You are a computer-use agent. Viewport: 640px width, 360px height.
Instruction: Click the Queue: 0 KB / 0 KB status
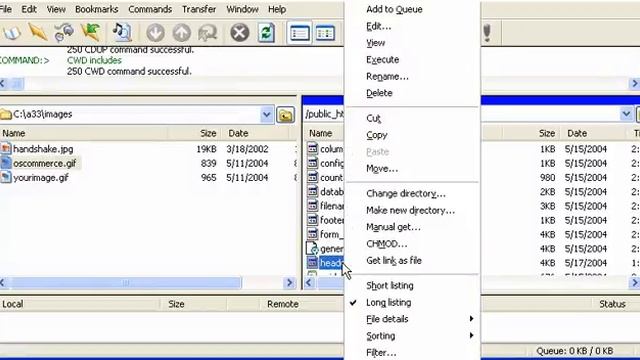574,351
